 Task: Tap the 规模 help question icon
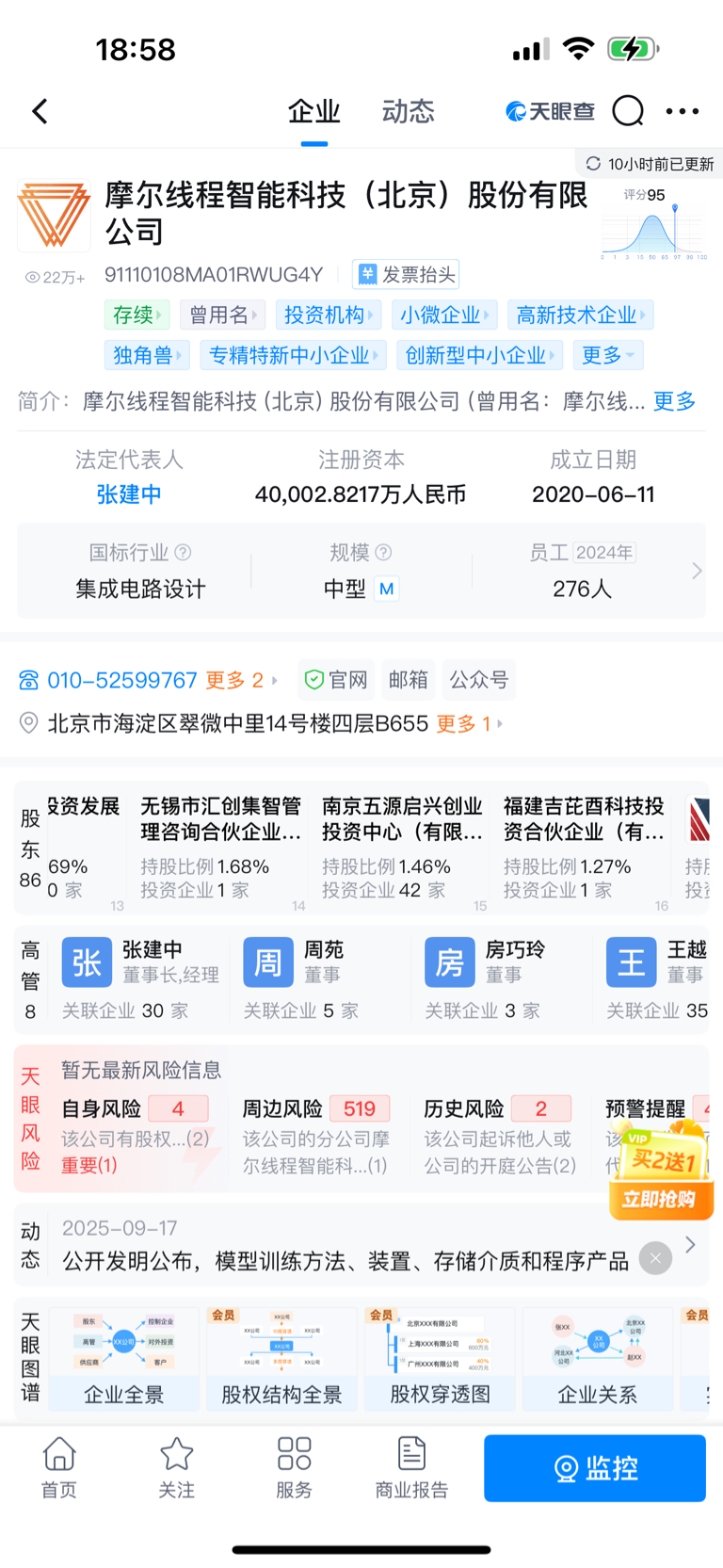point(383,553)
